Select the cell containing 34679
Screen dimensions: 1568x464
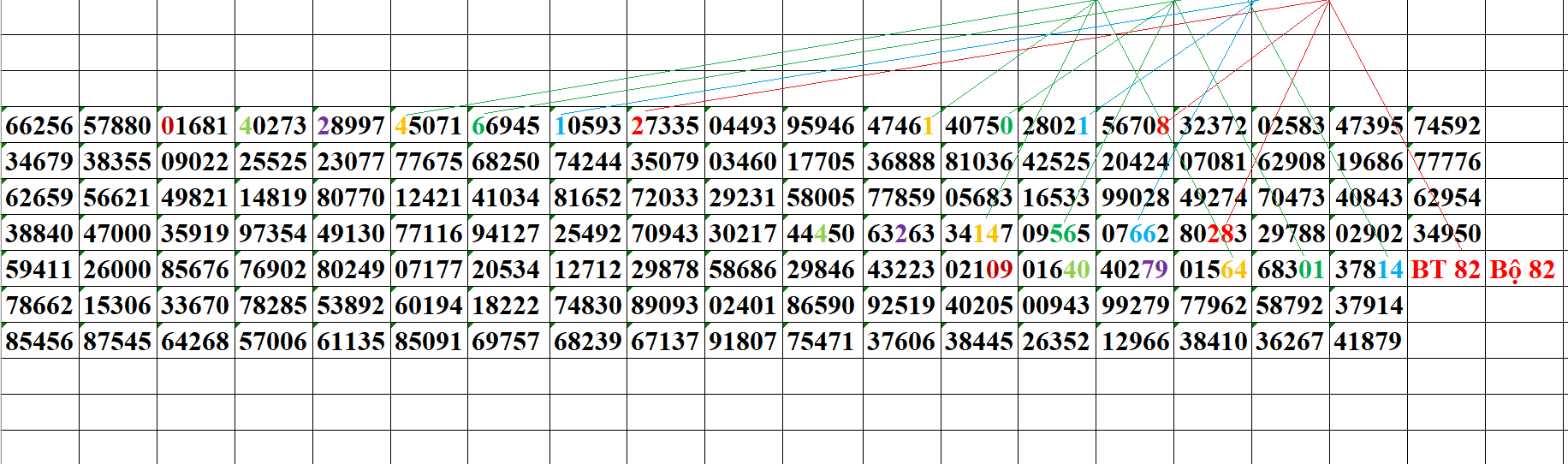39,162
